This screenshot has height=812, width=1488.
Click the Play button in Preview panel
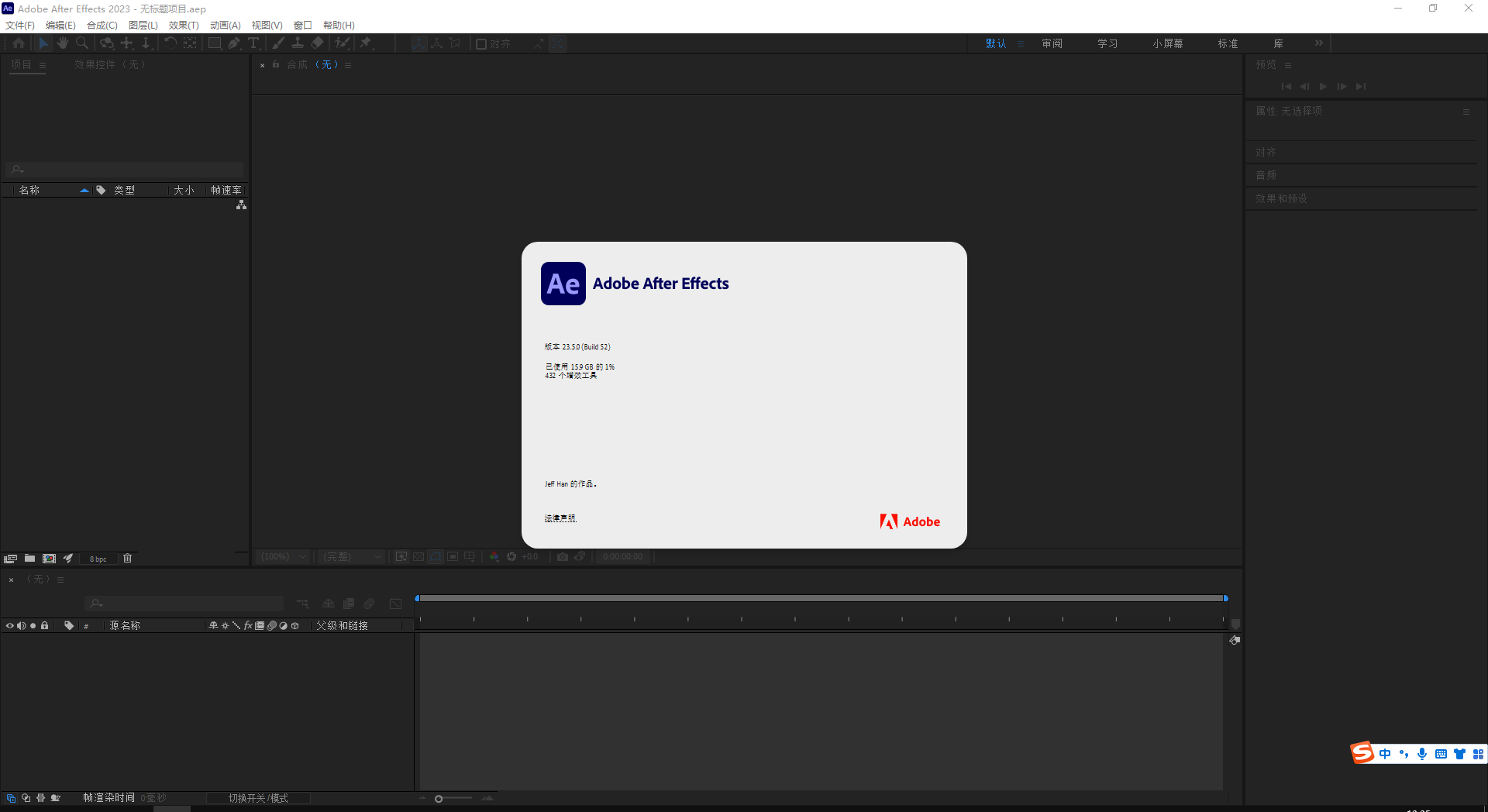(1323, 86)
